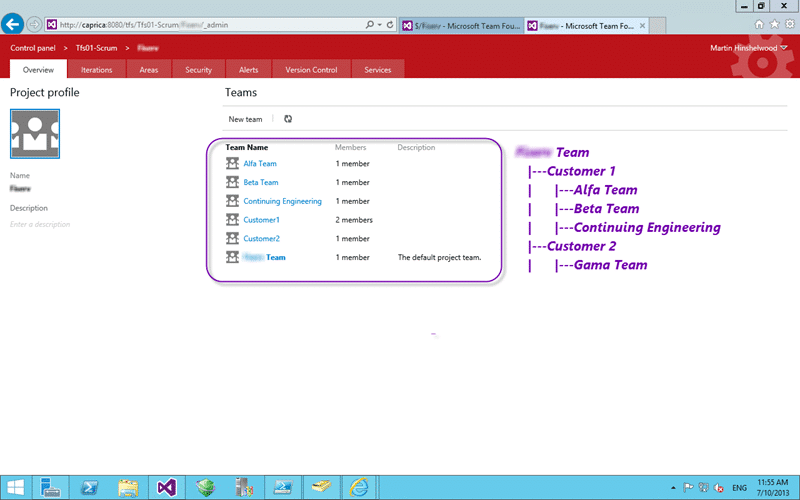This screenshot has width=800, height=500.
Task: Click the project description field
Action: [40, 224]
